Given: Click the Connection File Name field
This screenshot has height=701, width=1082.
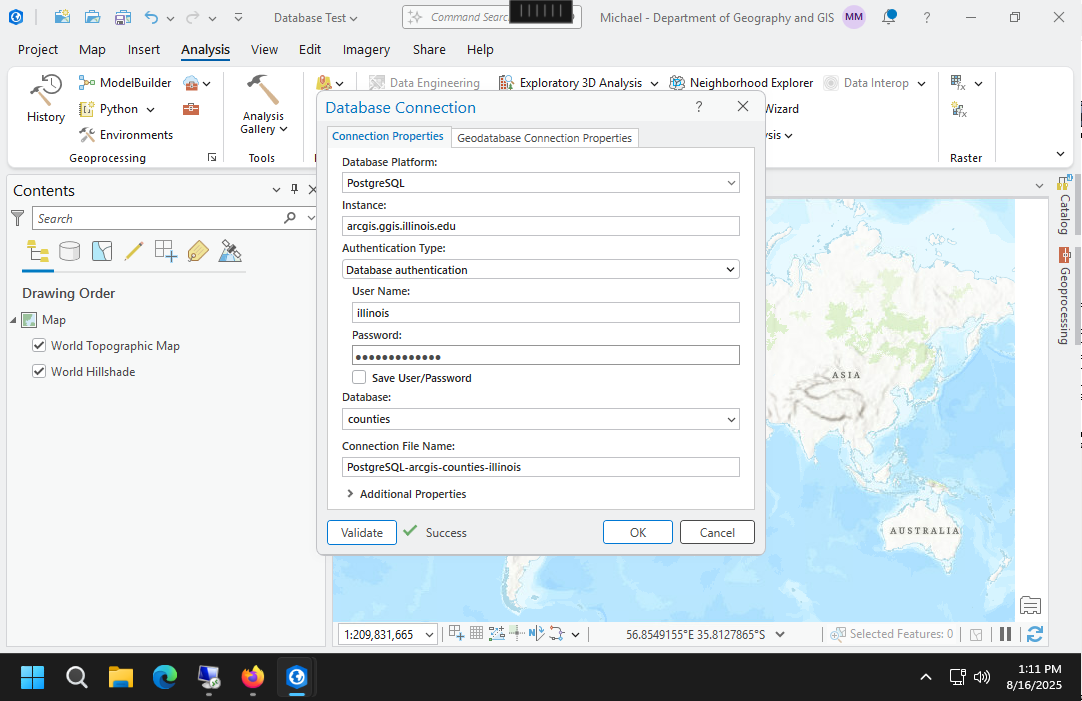Looking at the screenshot, I should pyautogui.click(x=540, y=467).
